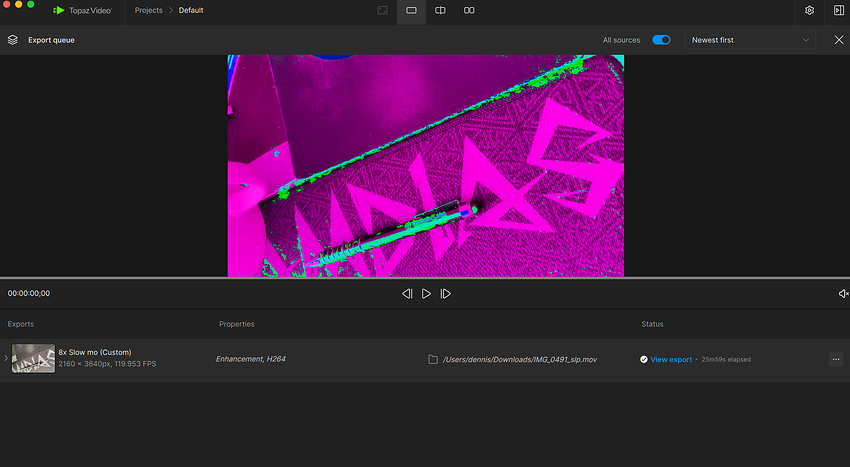Select side-by-side view layout
850x467 pixels.
[x=469, y=10]
